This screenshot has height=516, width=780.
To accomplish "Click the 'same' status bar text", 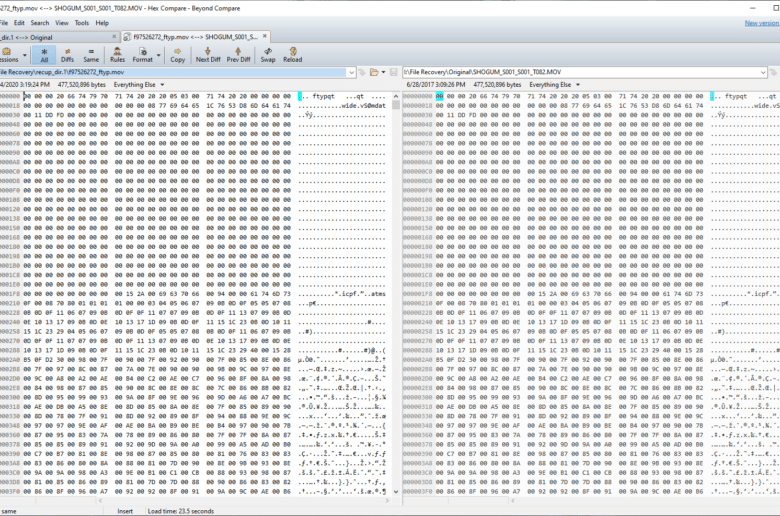I will 9,511.
